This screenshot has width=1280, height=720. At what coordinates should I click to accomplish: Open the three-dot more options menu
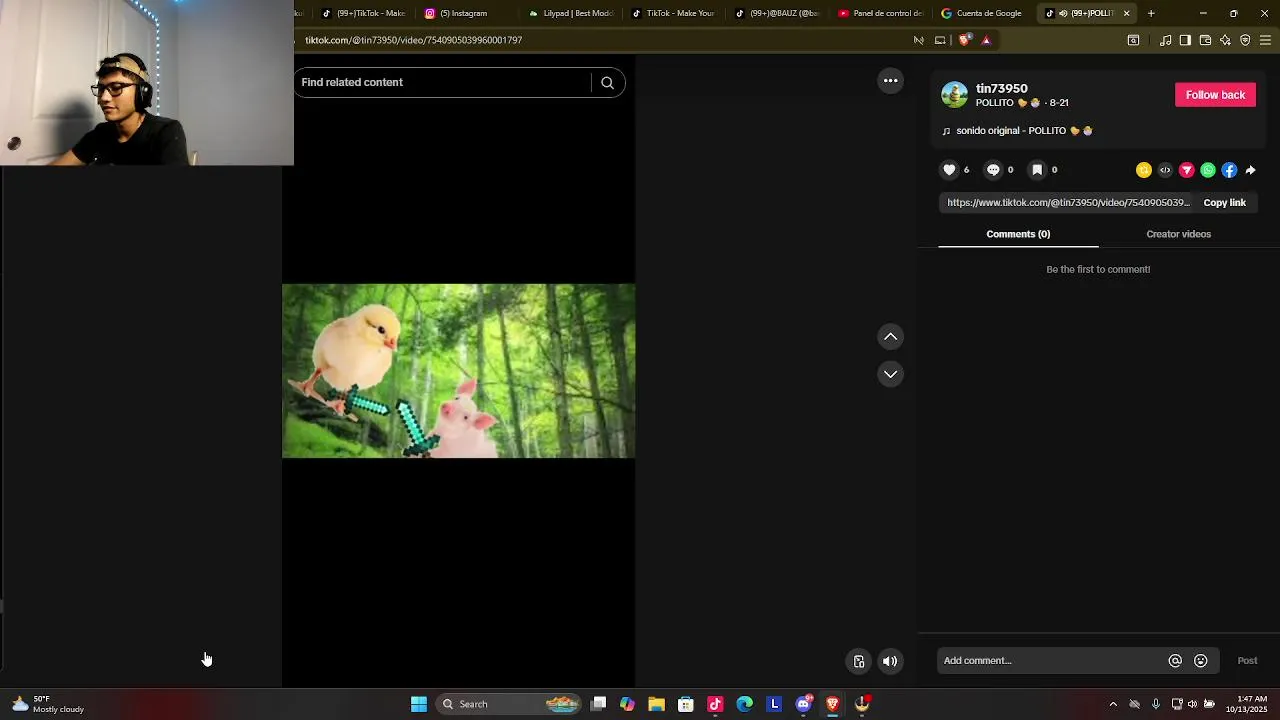coord(890,81)
